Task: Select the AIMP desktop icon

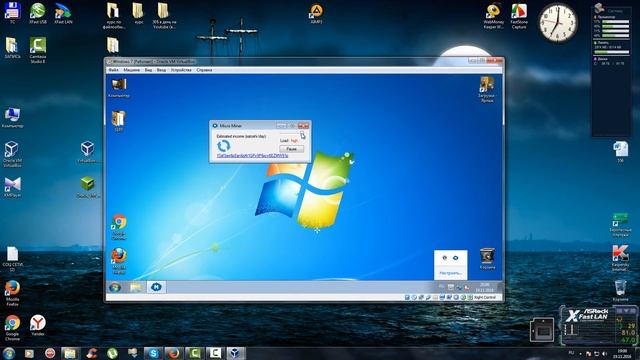Action: tap(316, 13)
